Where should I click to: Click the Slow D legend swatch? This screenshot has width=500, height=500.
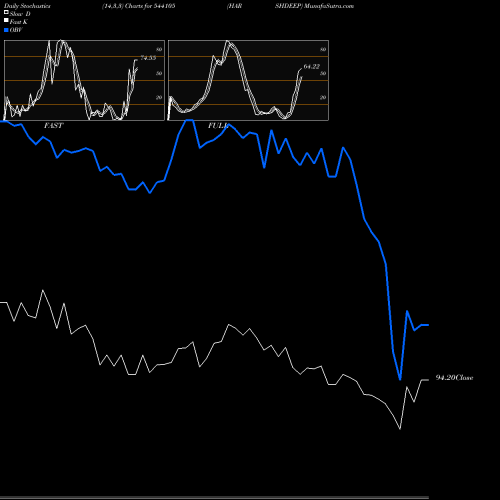(x=6, y=12)
